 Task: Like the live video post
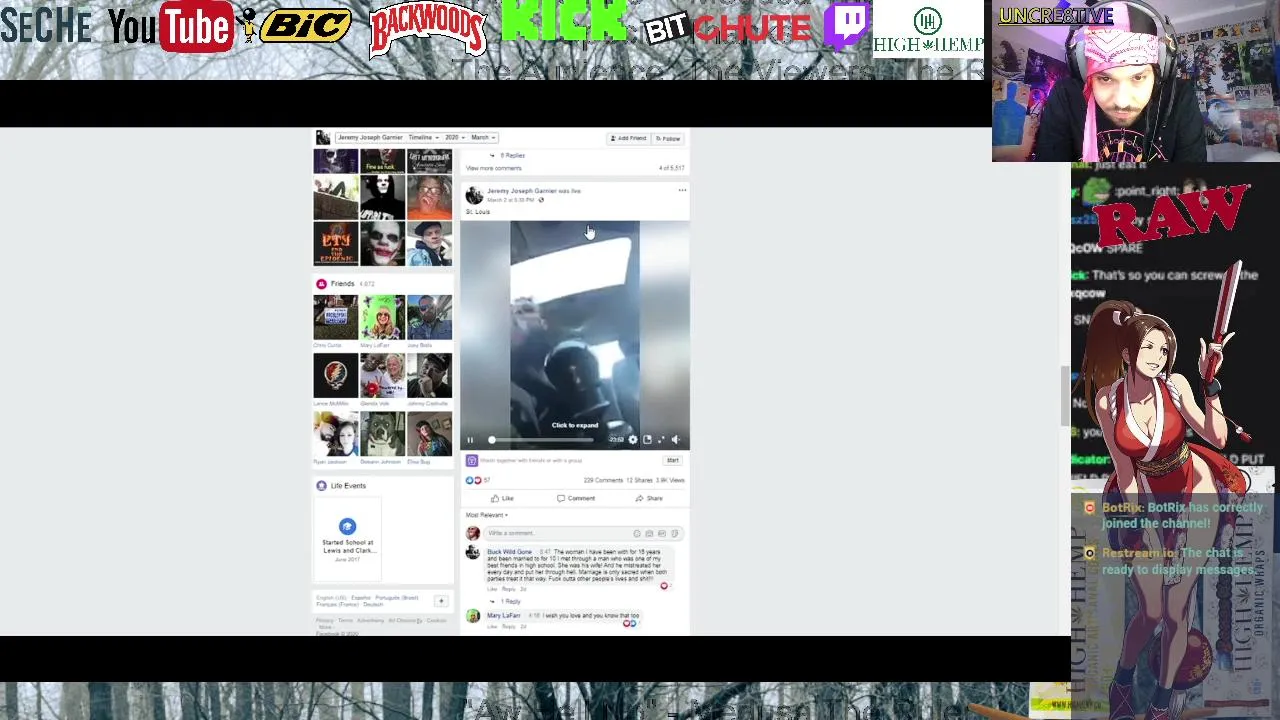503,498
